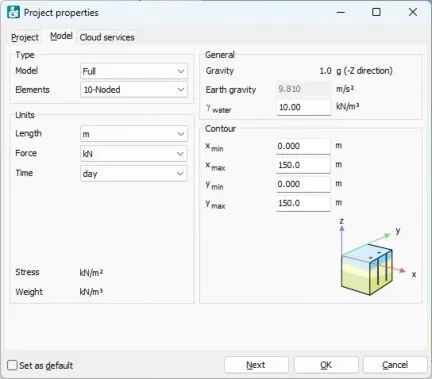Open the Cloud services tab
This screenshot has height=379, width=432.
click(107, 37)
